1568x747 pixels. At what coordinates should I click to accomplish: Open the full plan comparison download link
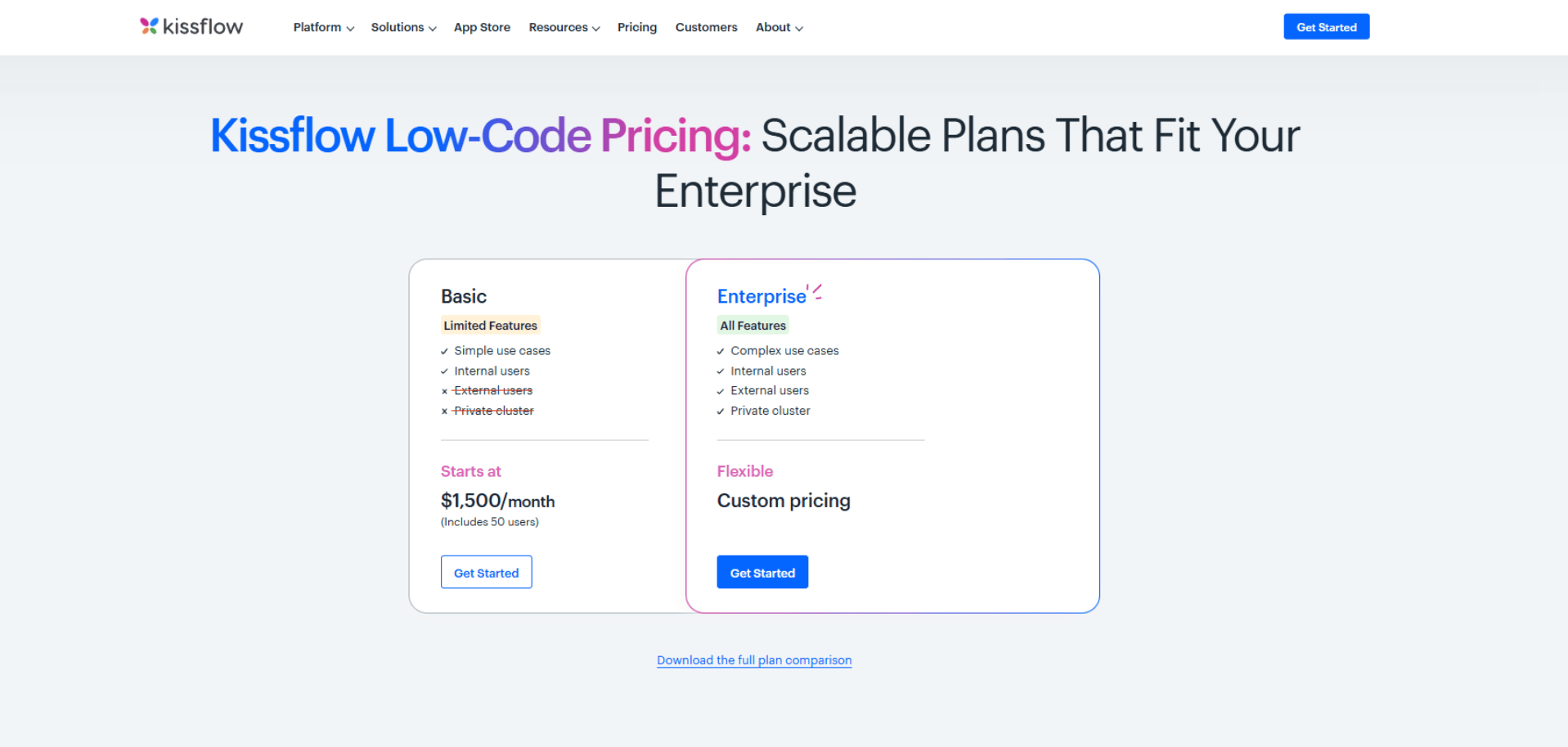pos(753,660)
